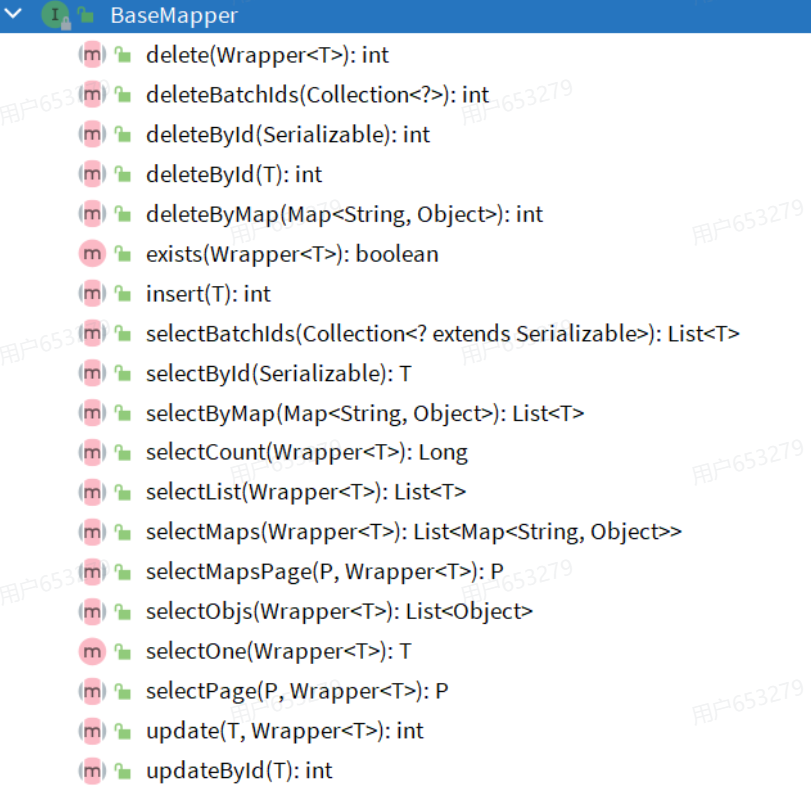Select selectPage(P, Wrapper<T>): P method
Image resolution: width=811 pixels, height=791 pixels.
(297, 692)
